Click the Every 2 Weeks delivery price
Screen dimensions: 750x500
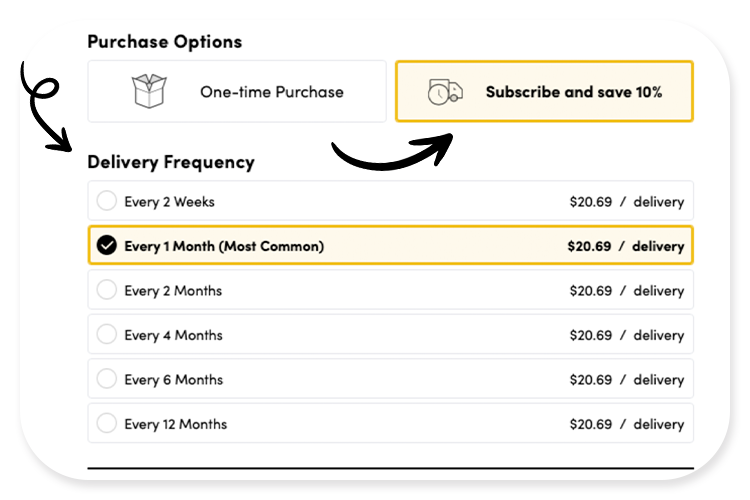coord(626,202)
